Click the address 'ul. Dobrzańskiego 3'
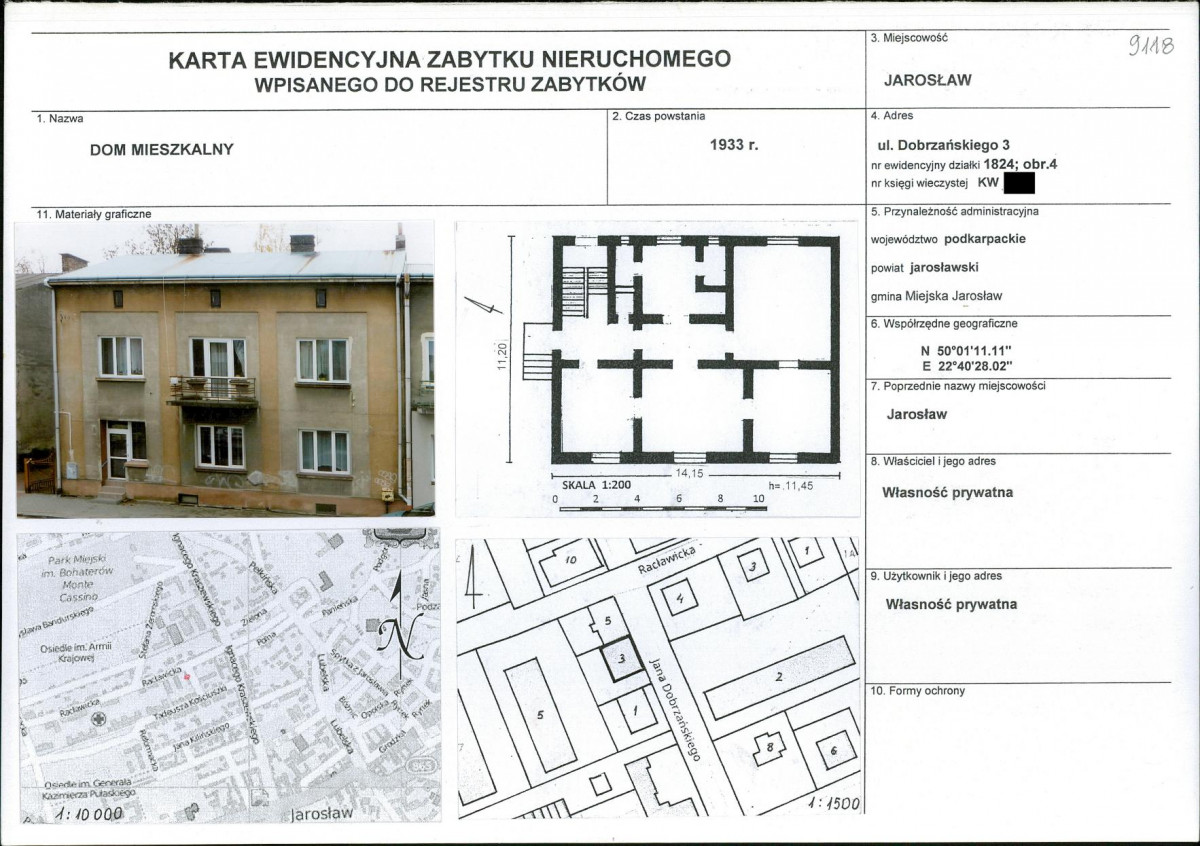 coord(943,146)
